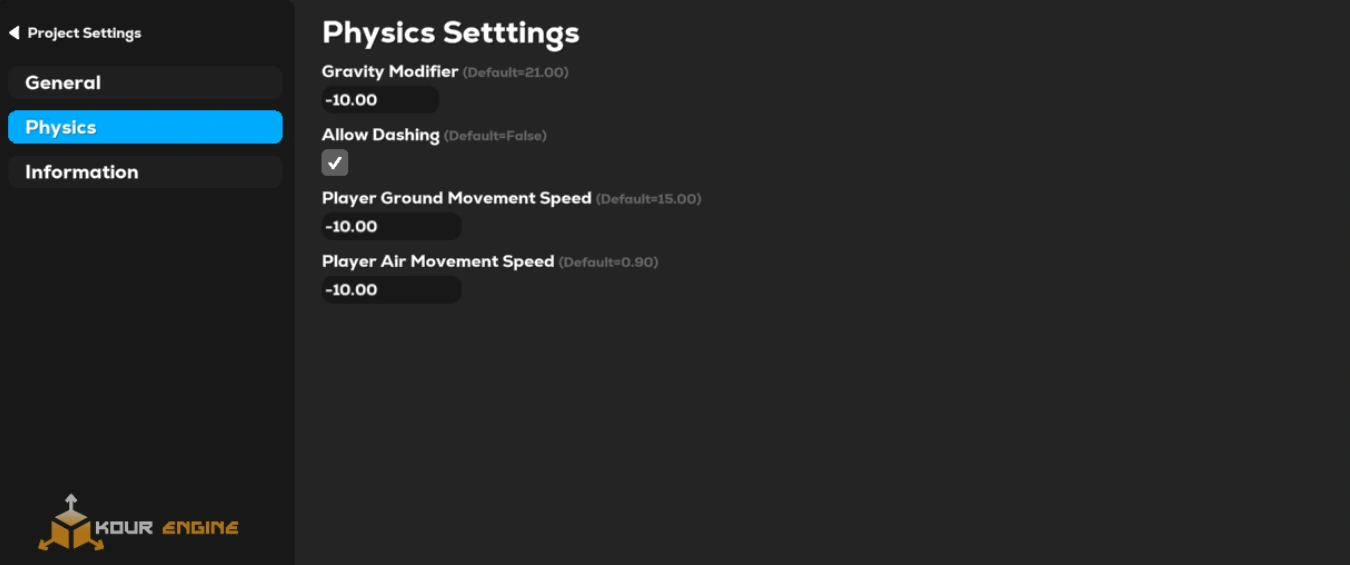Click the Default=0.90 hint text
Image resolution: width=1350 pixels, height=565 pixels.
click(x=608, y=262)
